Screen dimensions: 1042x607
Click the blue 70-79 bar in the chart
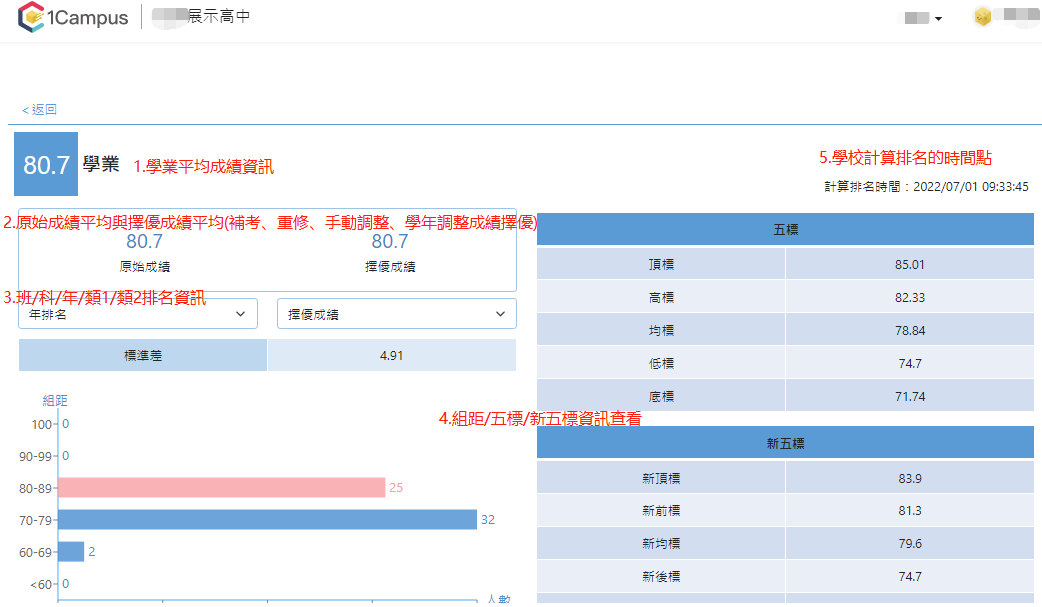[x=267, y=519]
